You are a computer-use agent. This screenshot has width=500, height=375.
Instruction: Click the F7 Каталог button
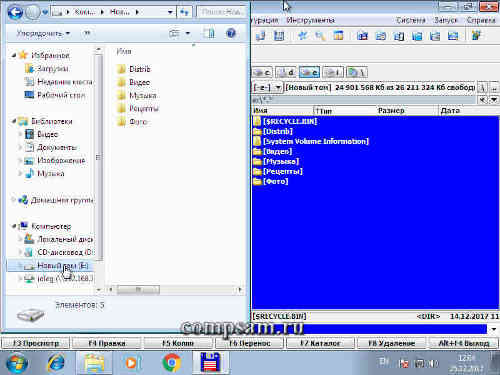click(x=320, y=343)
